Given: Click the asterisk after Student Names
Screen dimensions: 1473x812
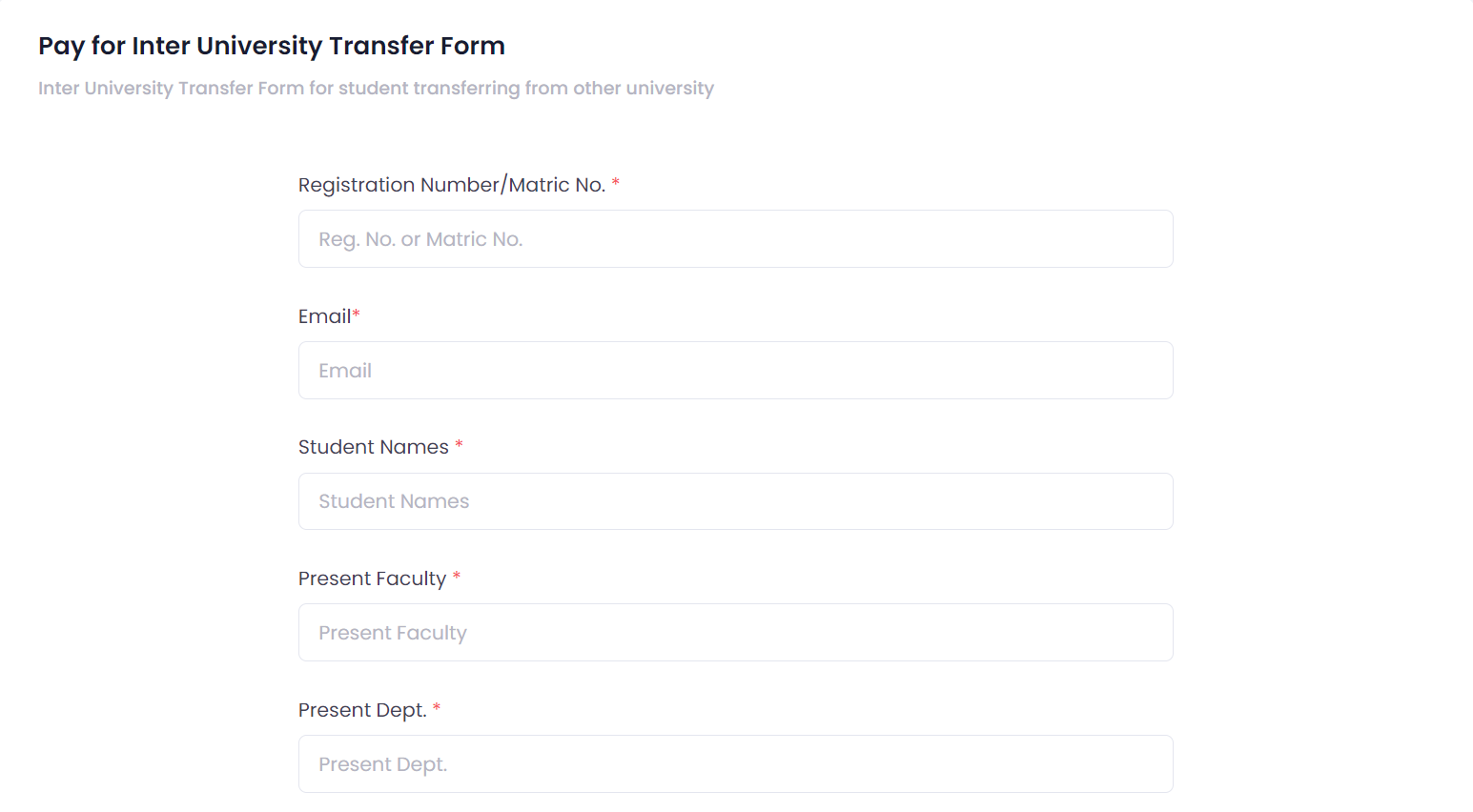Looking at the screenshot, I should pyautogui.click(x=460, y=446).
